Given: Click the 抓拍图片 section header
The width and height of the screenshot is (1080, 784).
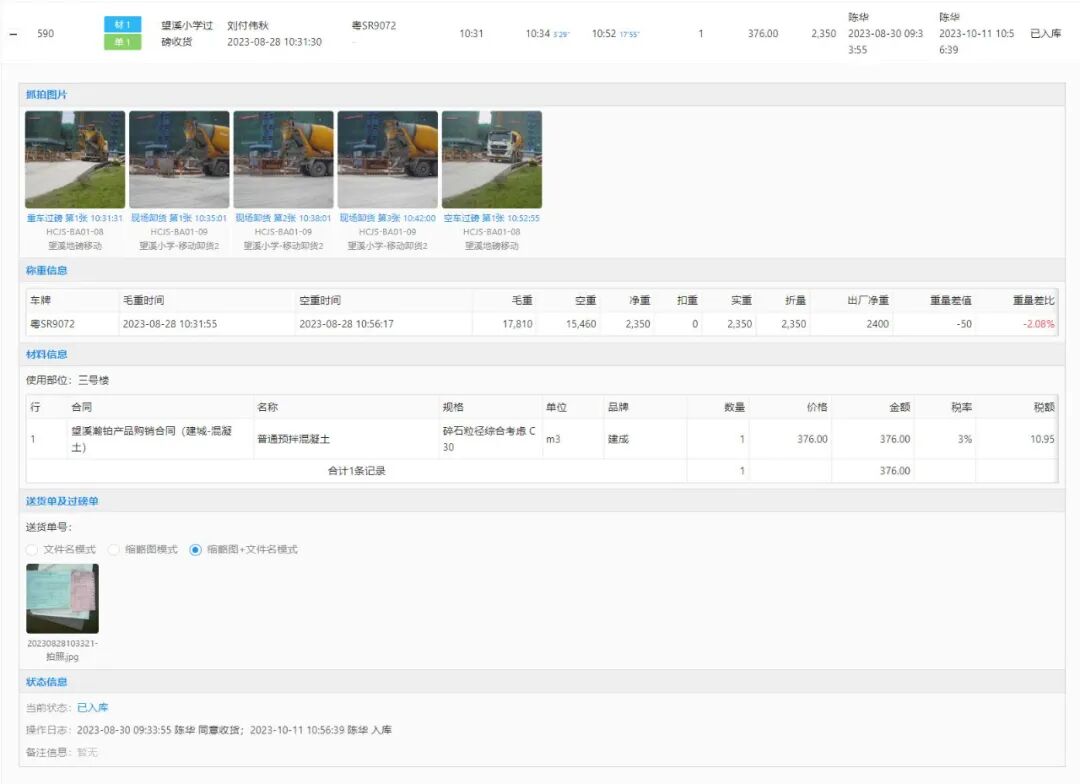Looking at the screenshot, I should 46,95.
